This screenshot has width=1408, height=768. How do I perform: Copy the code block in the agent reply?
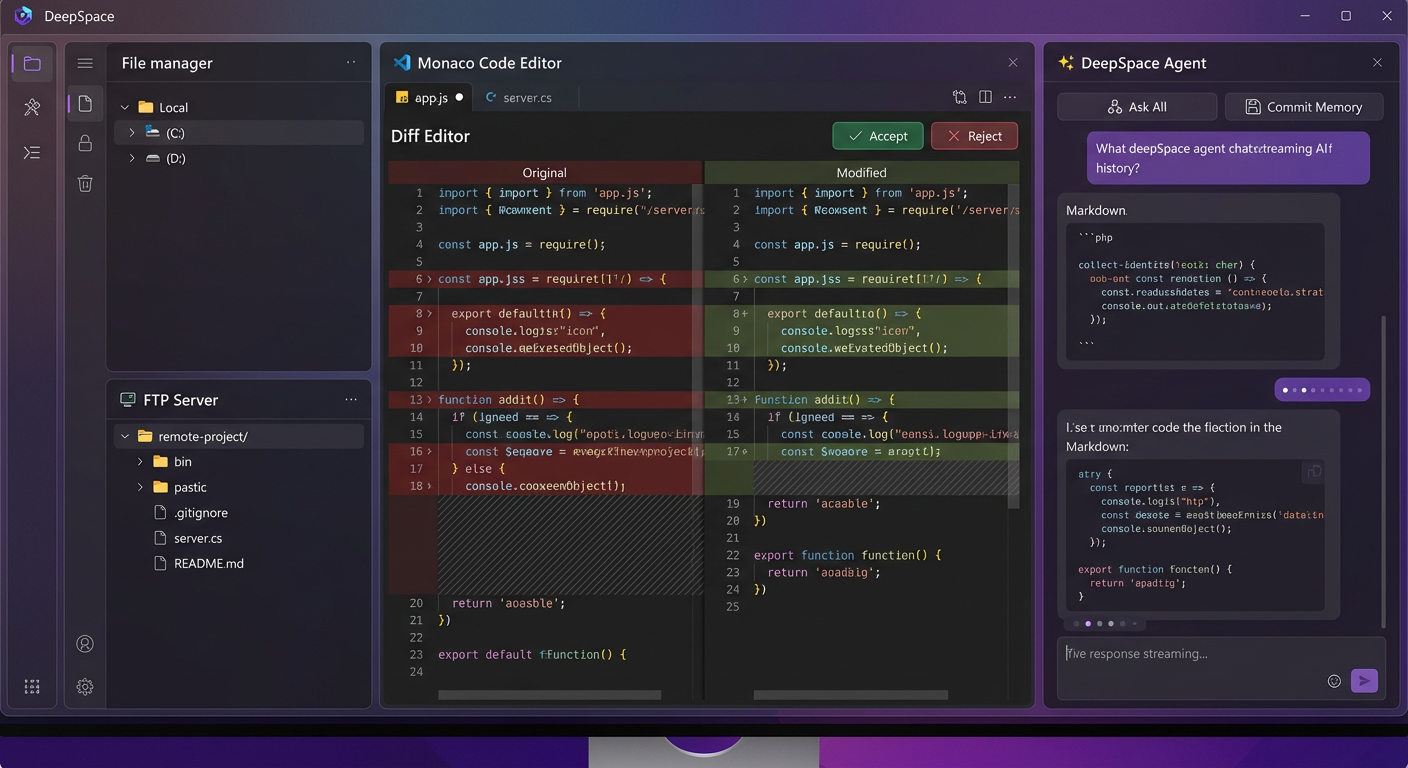(x=1313, y=472)
